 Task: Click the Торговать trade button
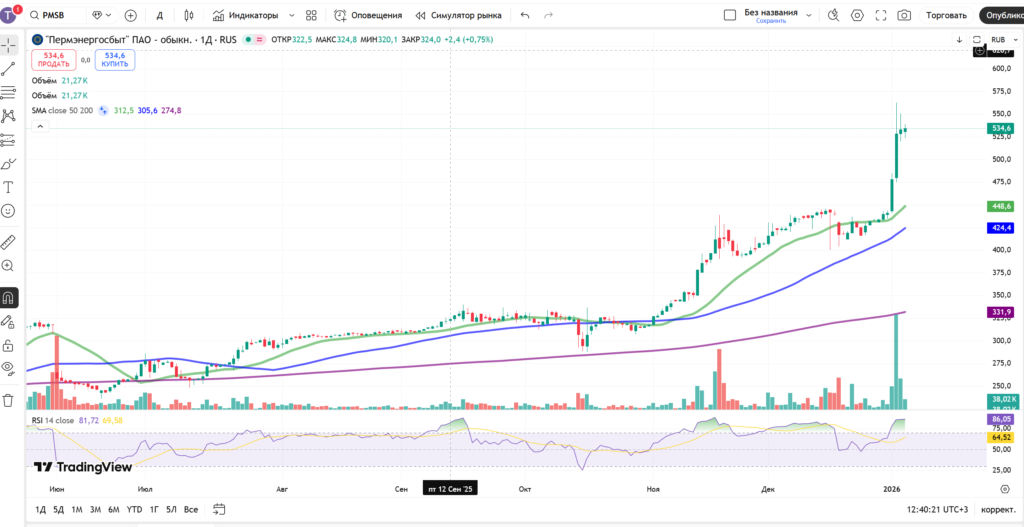[946, 15]
